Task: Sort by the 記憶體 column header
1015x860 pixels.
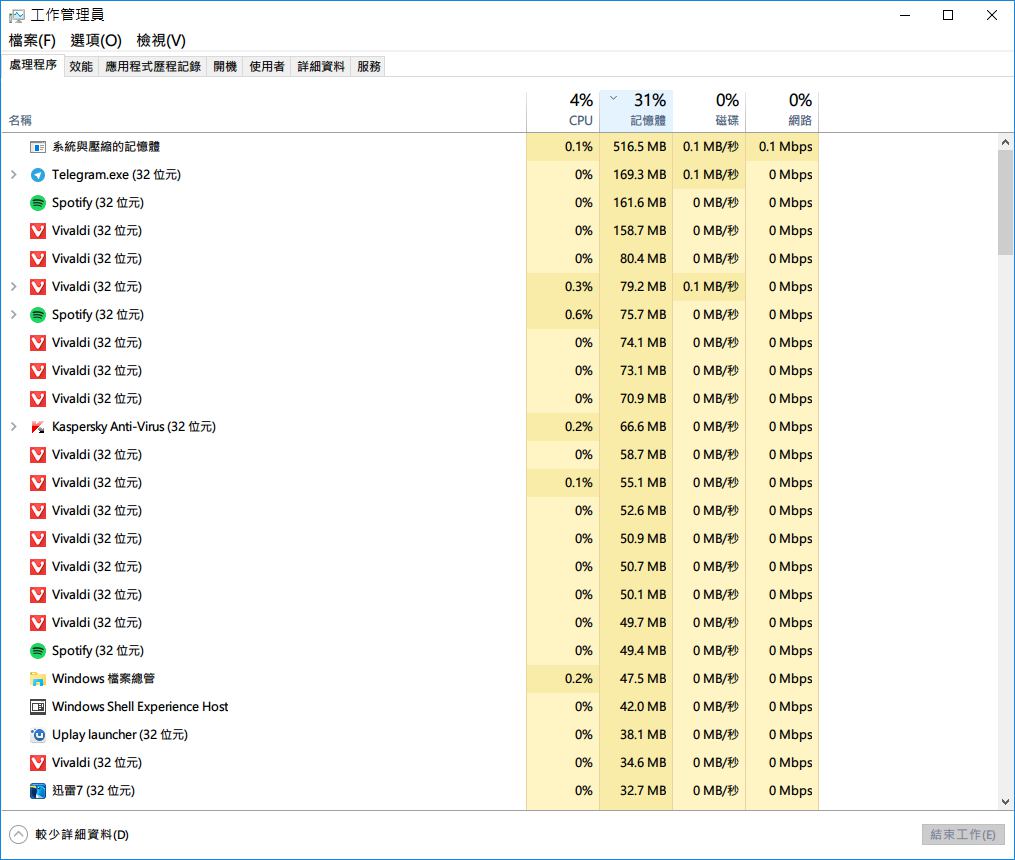Action: coord(636,111)
